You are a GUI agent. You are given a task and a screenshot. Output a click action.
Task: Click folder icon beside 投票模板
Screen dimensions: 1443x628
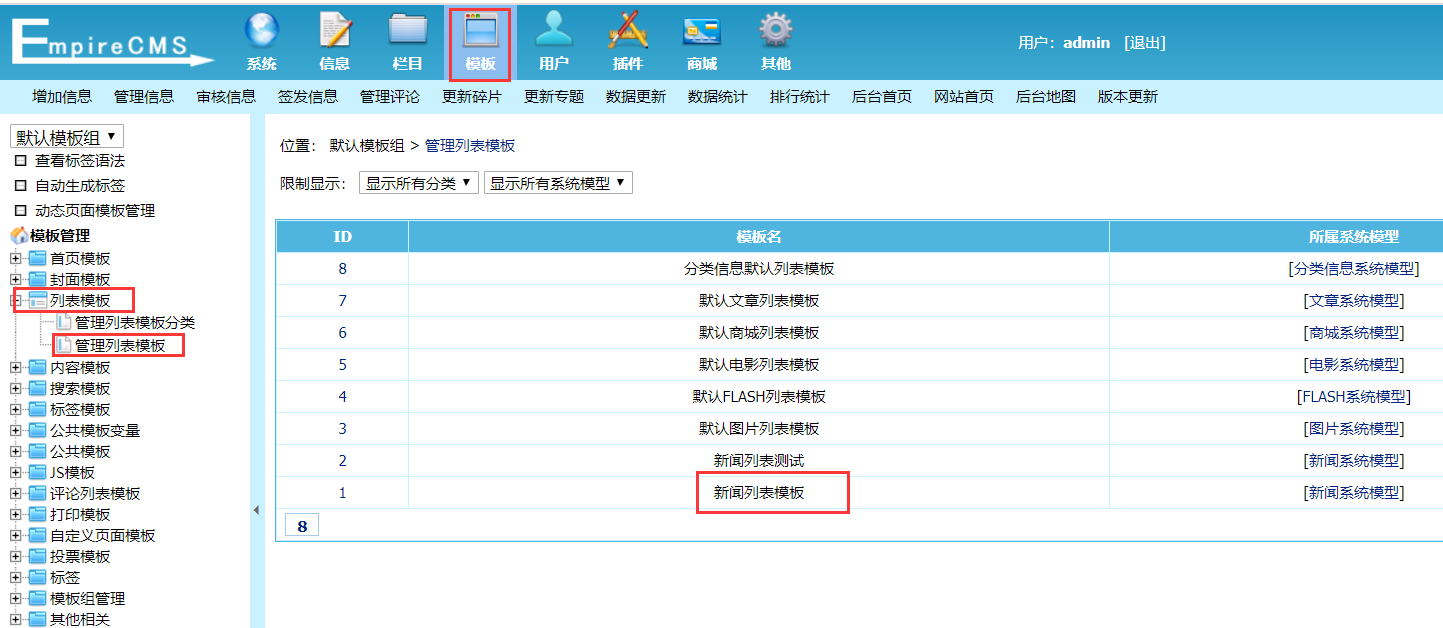pos(38,556)
